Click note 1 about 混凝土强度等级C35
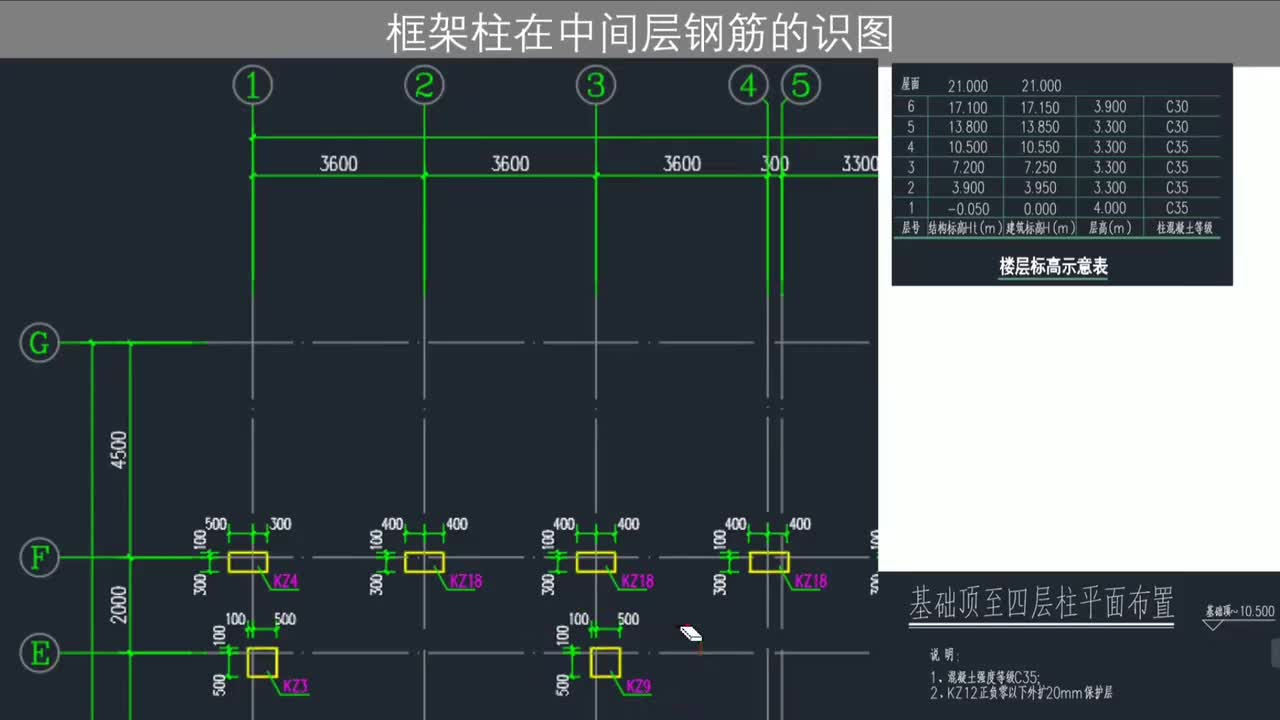Viewport: 1280px width, 720px height. coord(986,677)
